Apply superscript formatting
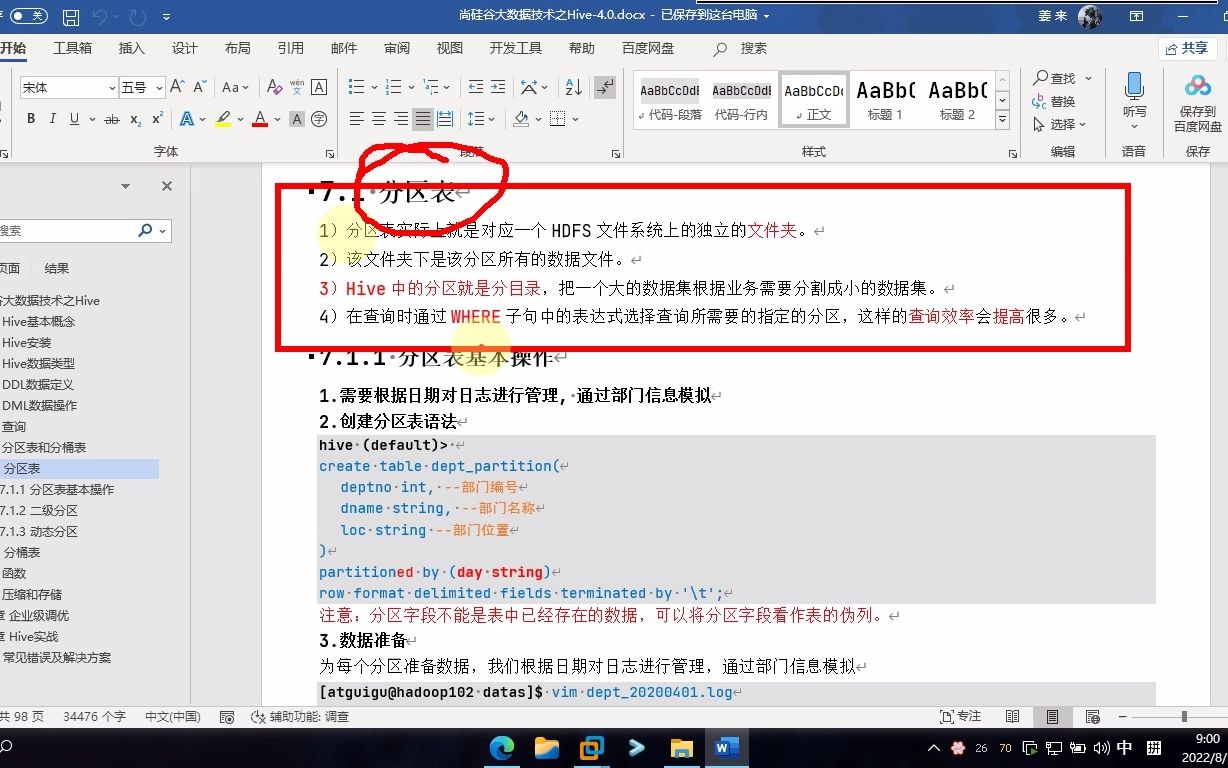The width and height of the screenshot is (1228, 768). 158,119
